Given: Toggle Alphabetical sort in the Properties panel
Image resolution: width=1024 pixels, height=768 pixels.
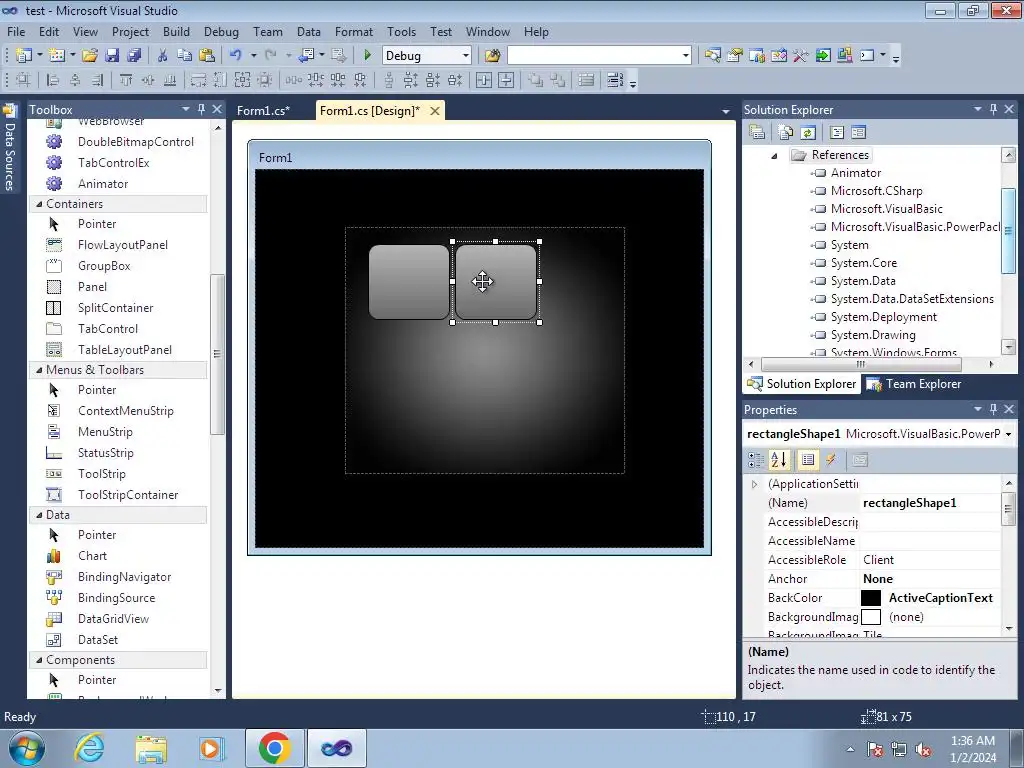Looking at the screenshot, I should tap(778, 460).
